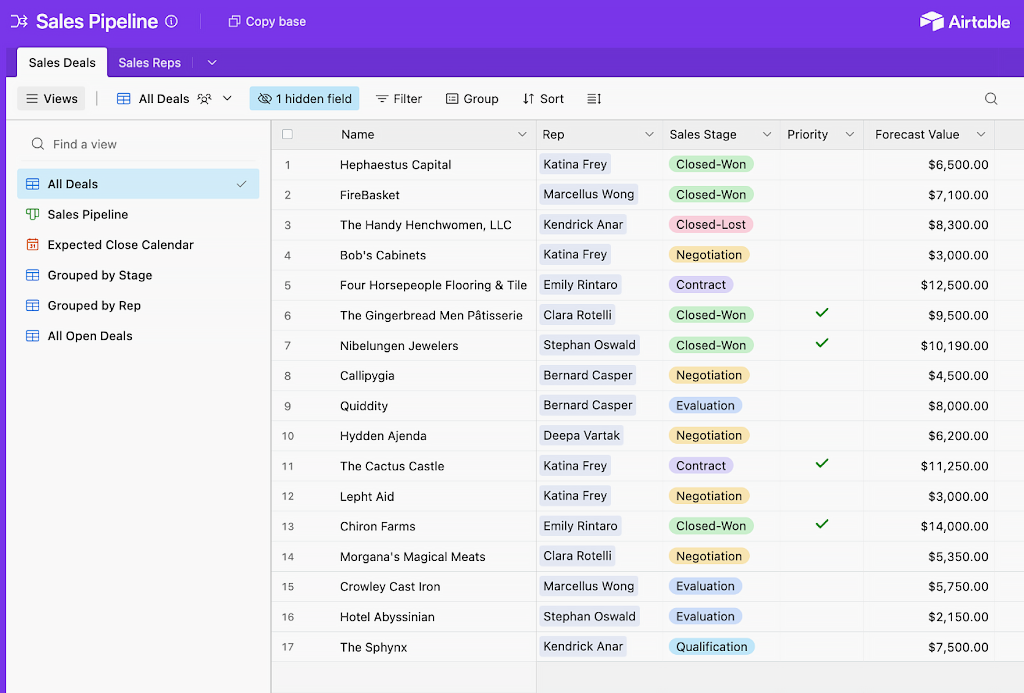Click the calendar icon of Expected Close Calendar

(x=32, y=245)
